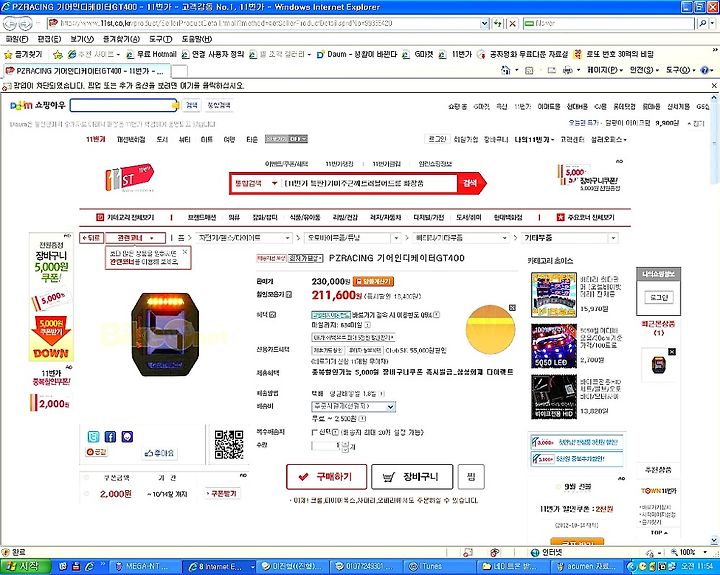This screenshot has height=575, width=720.
Task: Close the popup-blocked information bar
Action: click(714, 86)
